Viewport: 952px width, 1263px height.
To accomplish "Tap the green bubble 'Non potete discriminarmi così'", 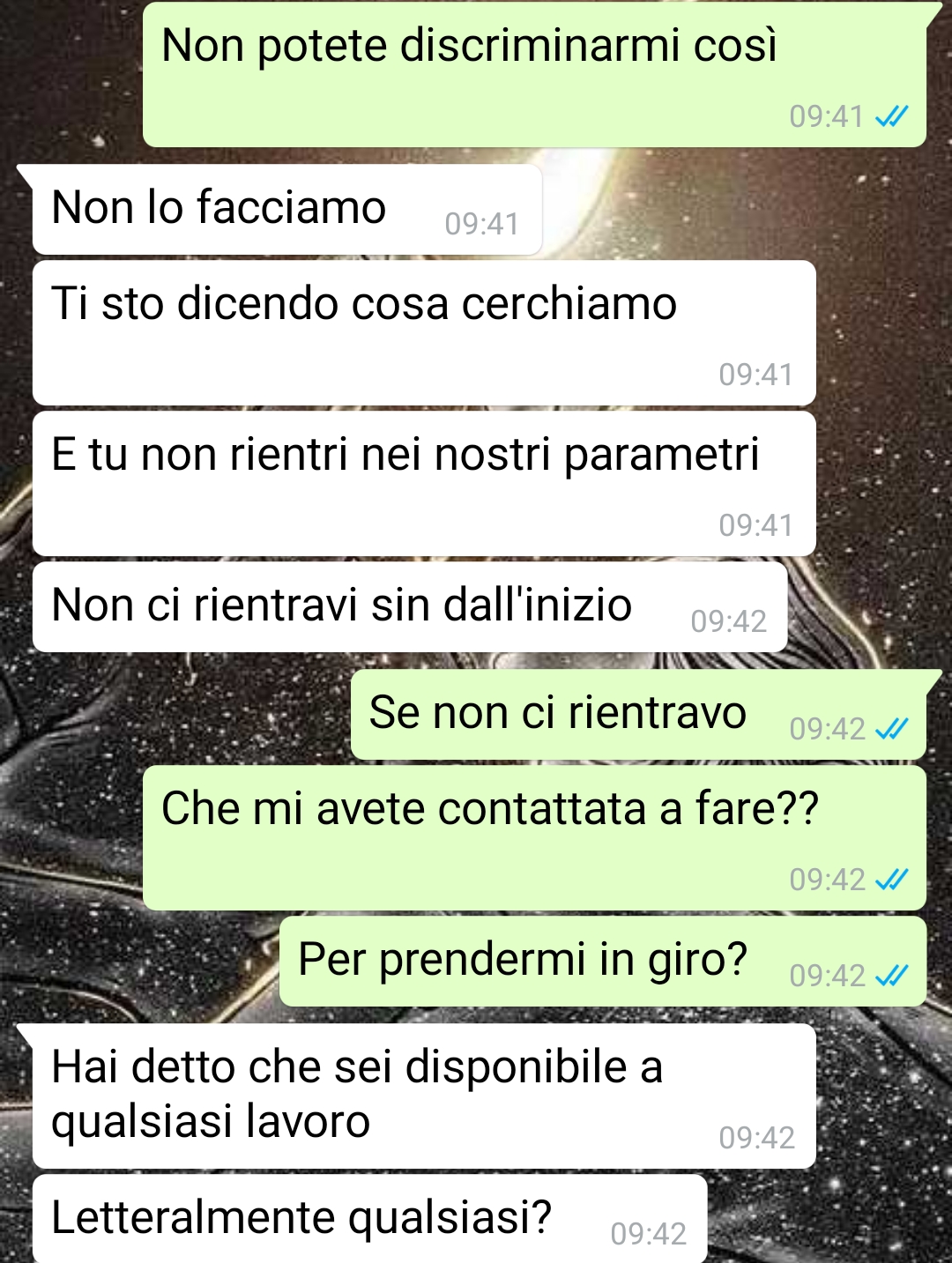I will [534, 74].
